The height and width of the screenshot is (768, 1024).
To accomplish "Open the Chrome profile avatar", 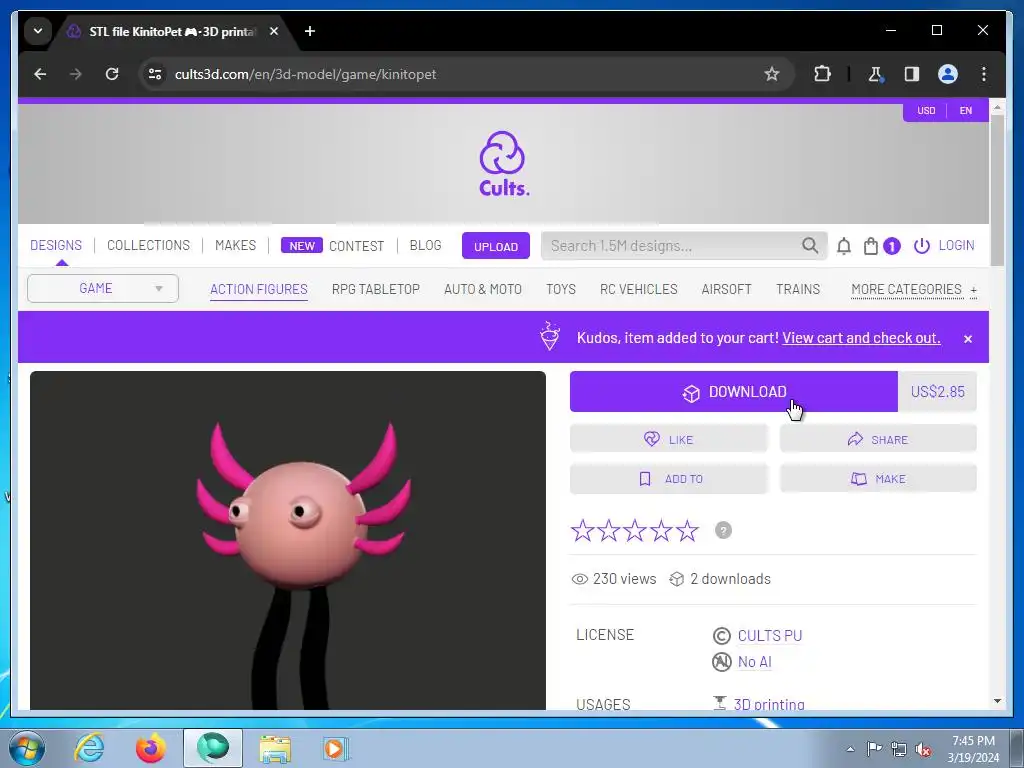I will coord(948,74).
